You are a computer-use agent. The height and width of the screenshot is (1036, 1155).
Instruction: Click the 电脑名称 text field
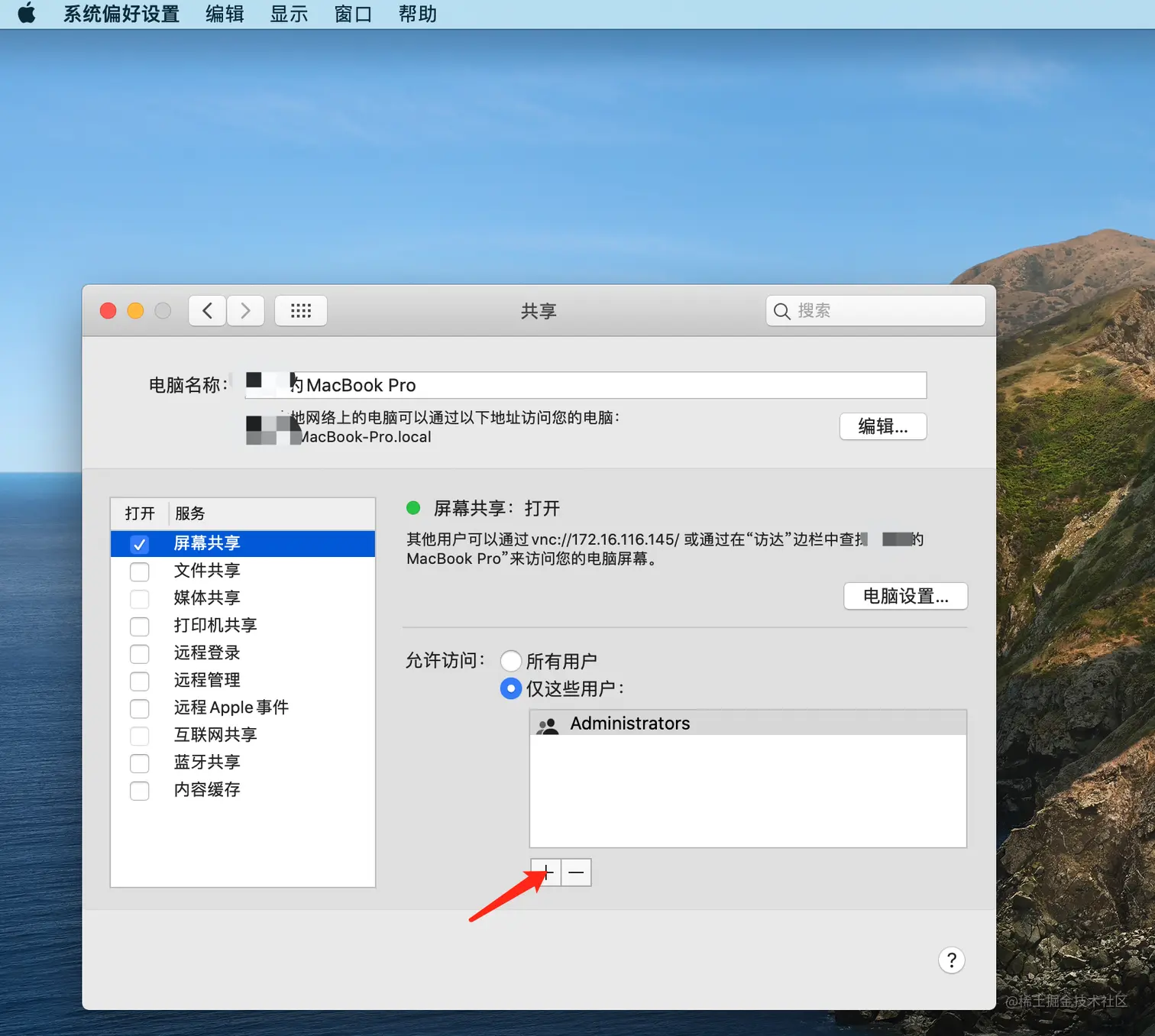point(586,385)
